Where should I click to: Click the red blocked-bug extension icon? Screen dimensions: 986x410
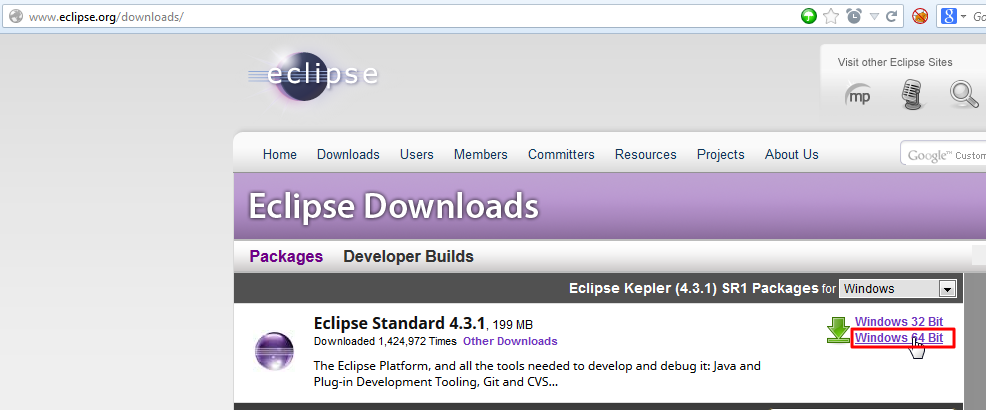[x=920, y=16]
